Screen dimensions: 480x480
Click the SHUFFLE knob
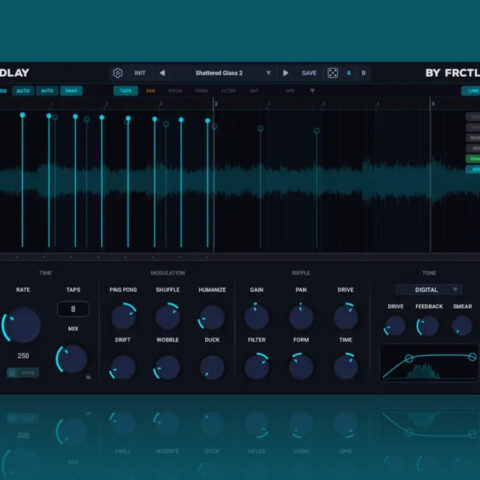tap(168, 317)
